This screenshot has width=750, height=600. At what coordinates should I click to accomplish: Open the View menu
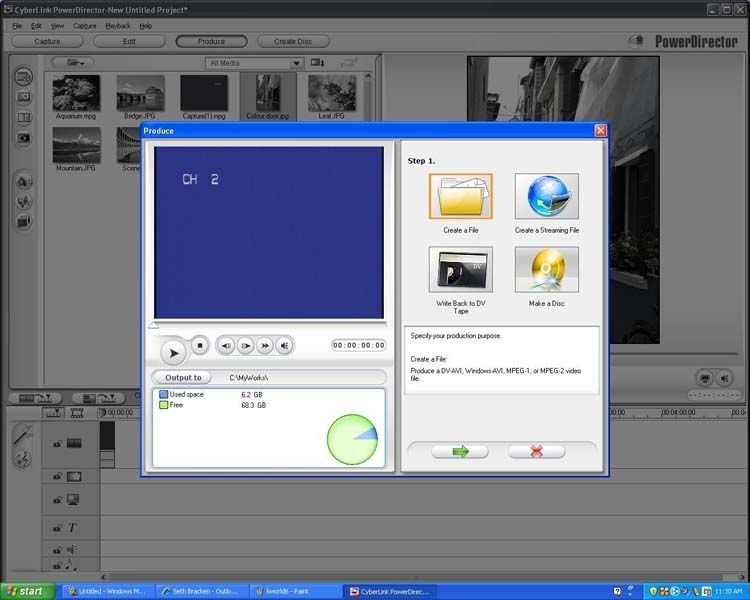click(57, 26)
